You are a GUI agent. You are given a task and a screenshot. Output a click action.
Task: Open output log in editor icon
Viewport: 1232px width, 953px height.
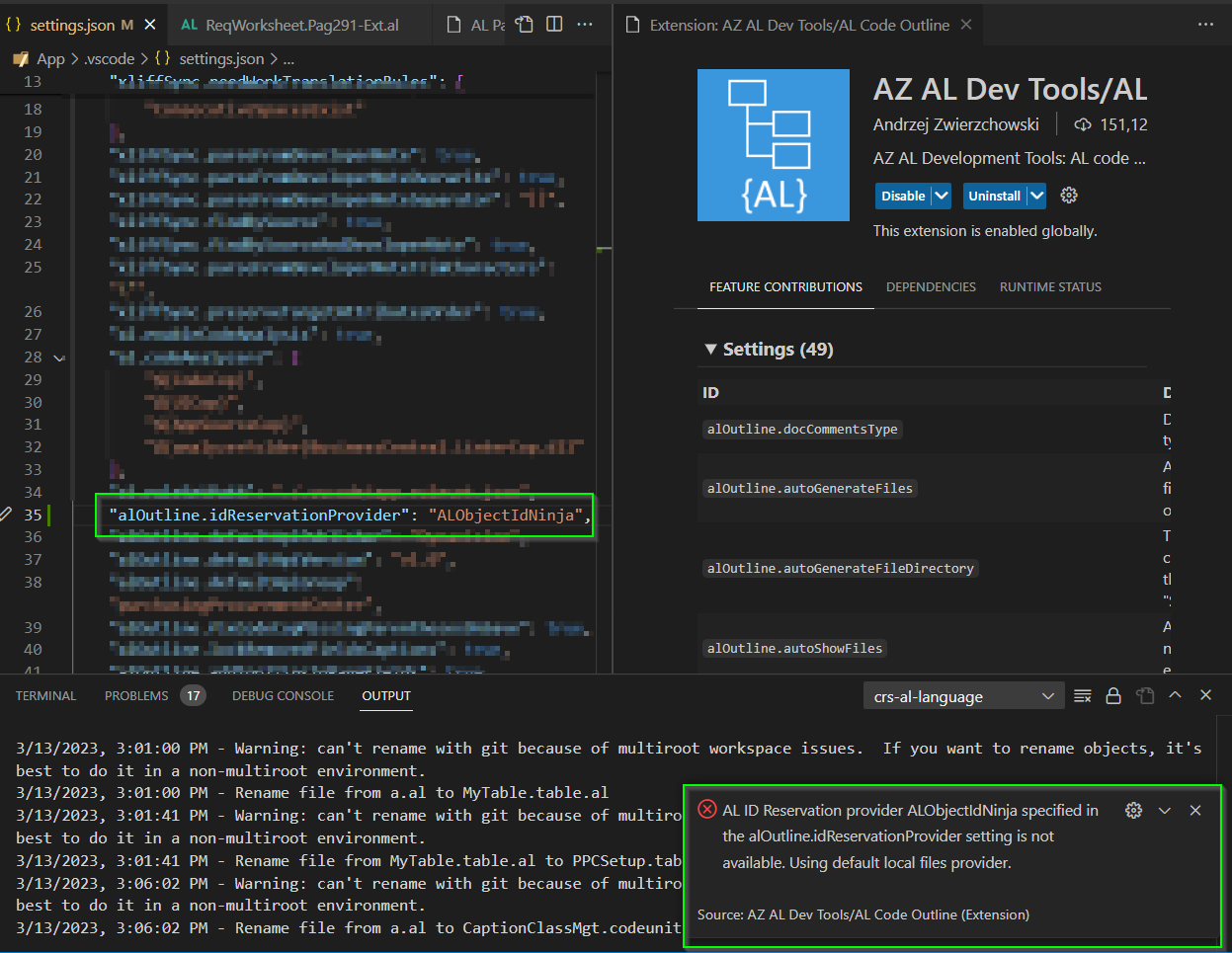[1145, 695]
